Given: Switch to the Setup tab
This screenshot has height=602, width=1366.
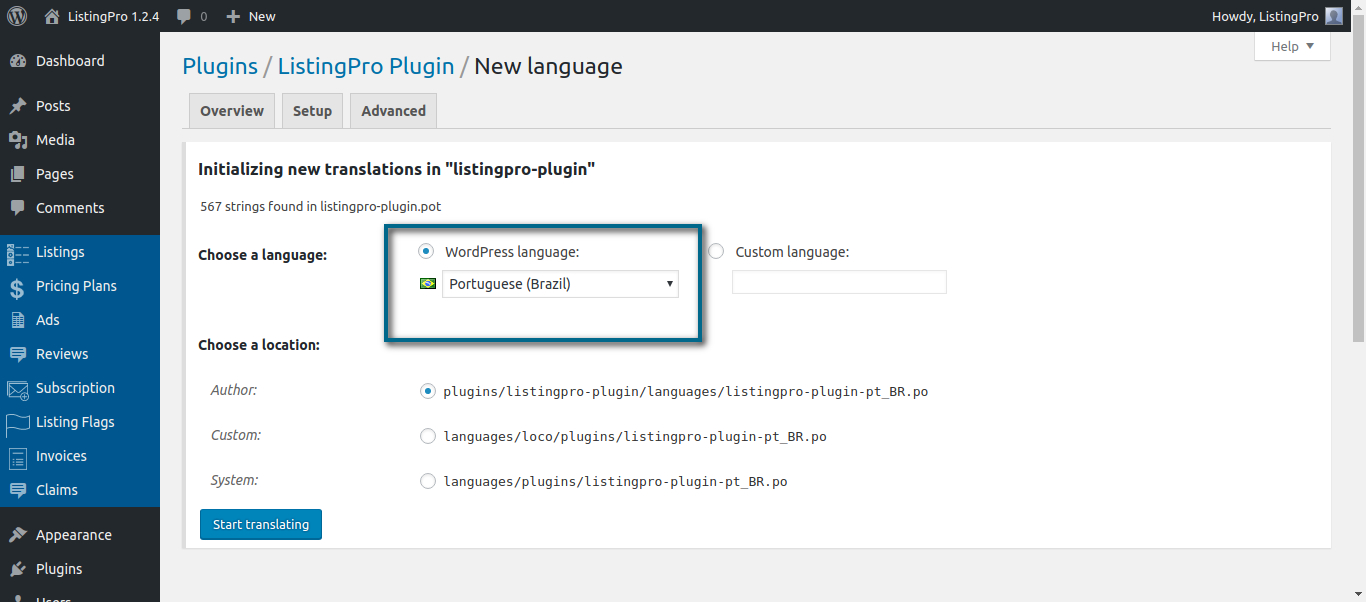Looking at the screenshot, I should [x=312, y=111].
